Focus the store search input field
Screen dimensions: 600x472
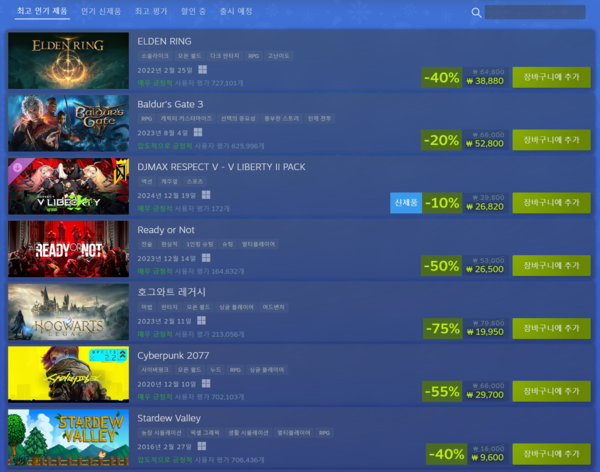(x=535, y=12)
